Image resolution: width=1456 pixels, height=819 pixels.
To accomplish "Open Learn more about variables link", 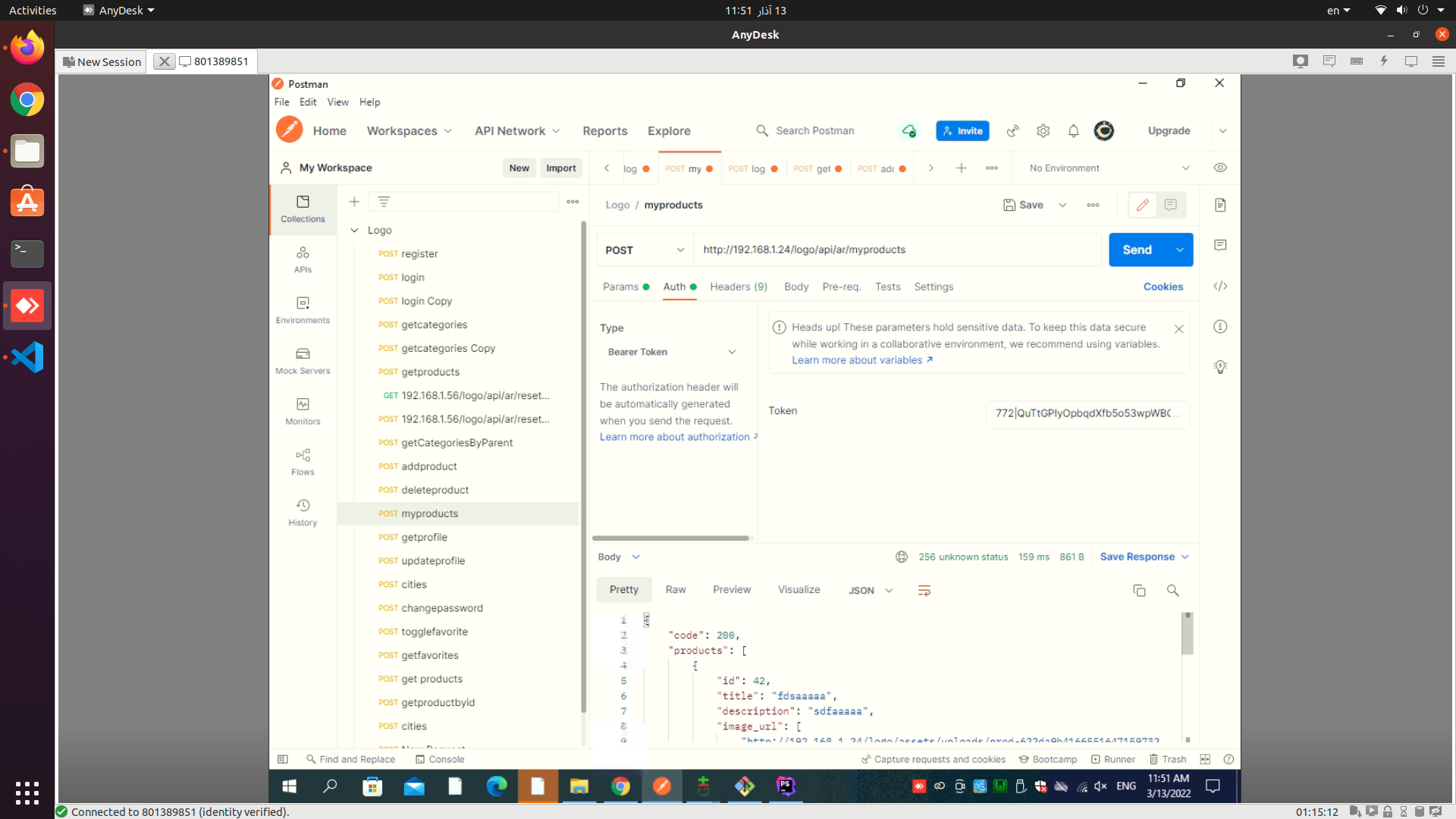I will tap(862, 360).
